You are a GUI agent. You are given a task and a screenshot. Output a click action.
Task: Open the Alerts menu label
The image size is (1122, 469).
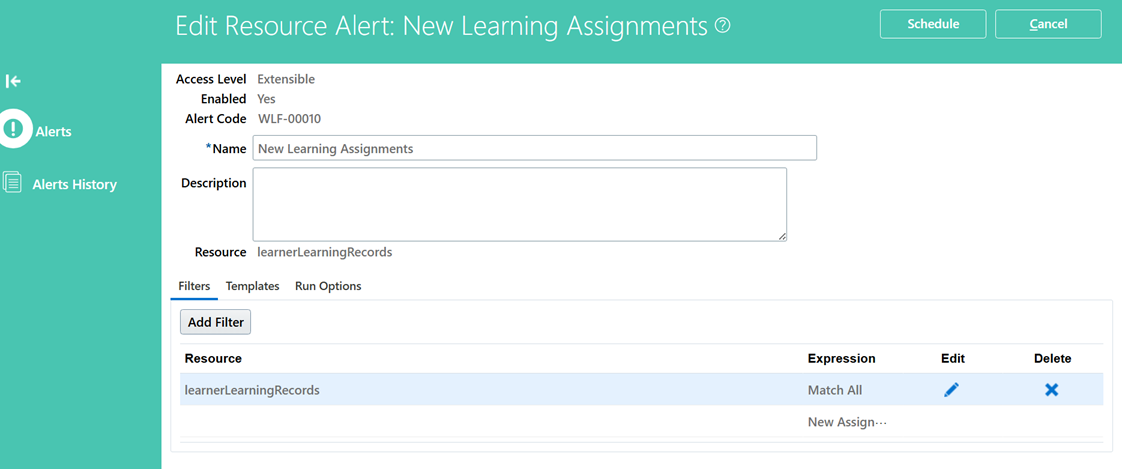point(54,132)
